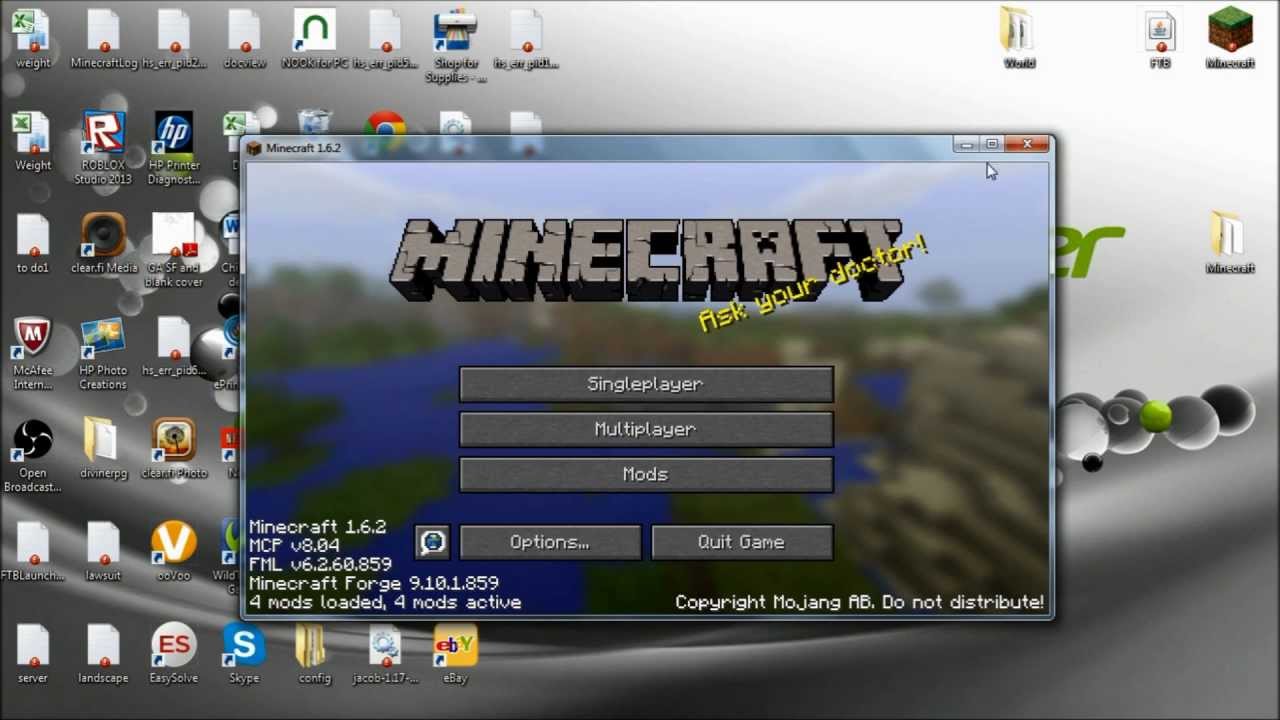This screenshot has width=1280, height=720.
Task: Close the Minecraft 1.6.2 window
Action: 1027,145
